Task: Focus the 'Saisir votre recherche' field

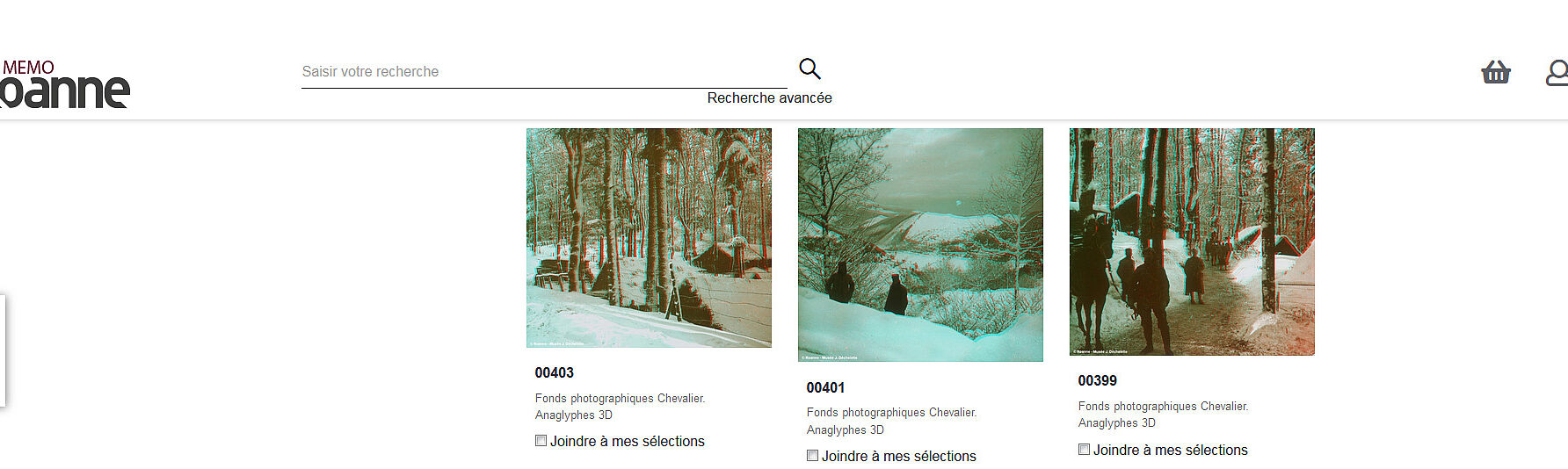Action: click(544, 71)
